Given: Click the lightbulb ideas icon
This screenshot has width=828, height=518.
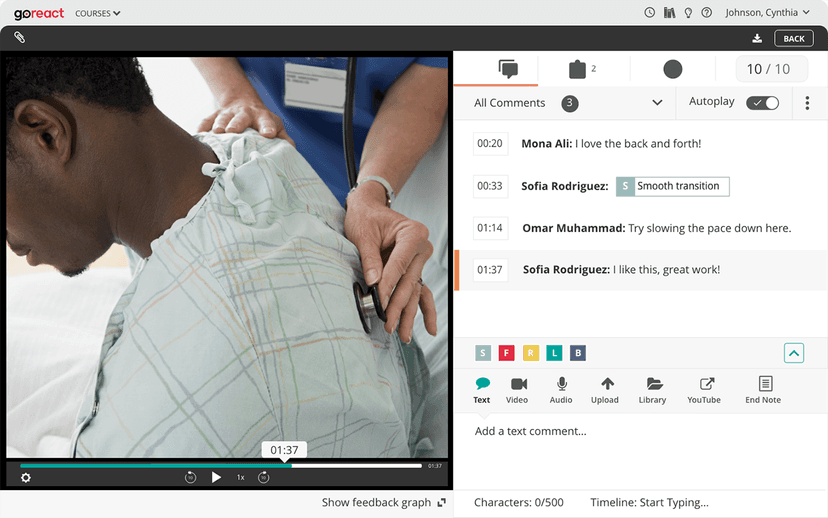Looking at the screenshot, I should click(x=688, y=13).
